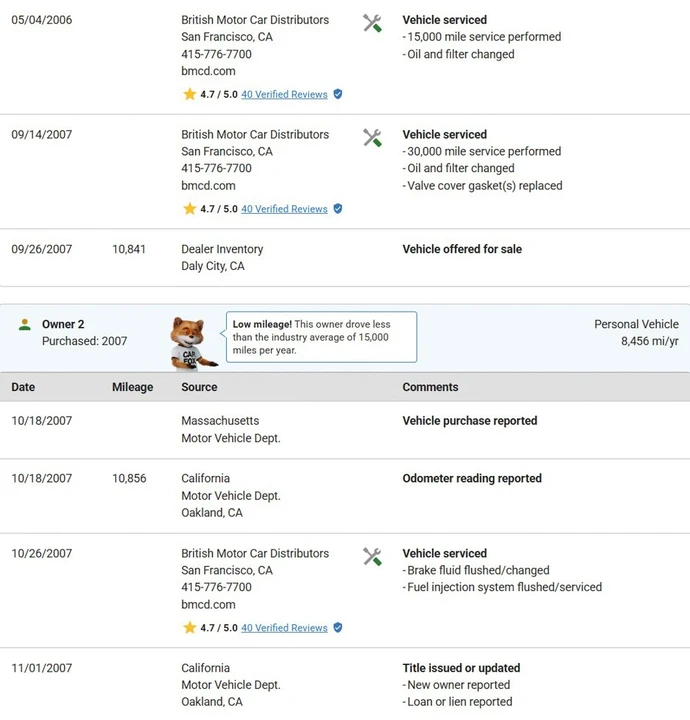Click the Comments column header
Image resolution: width=690 pixels, height=720 pixels.
coord(430,387)
